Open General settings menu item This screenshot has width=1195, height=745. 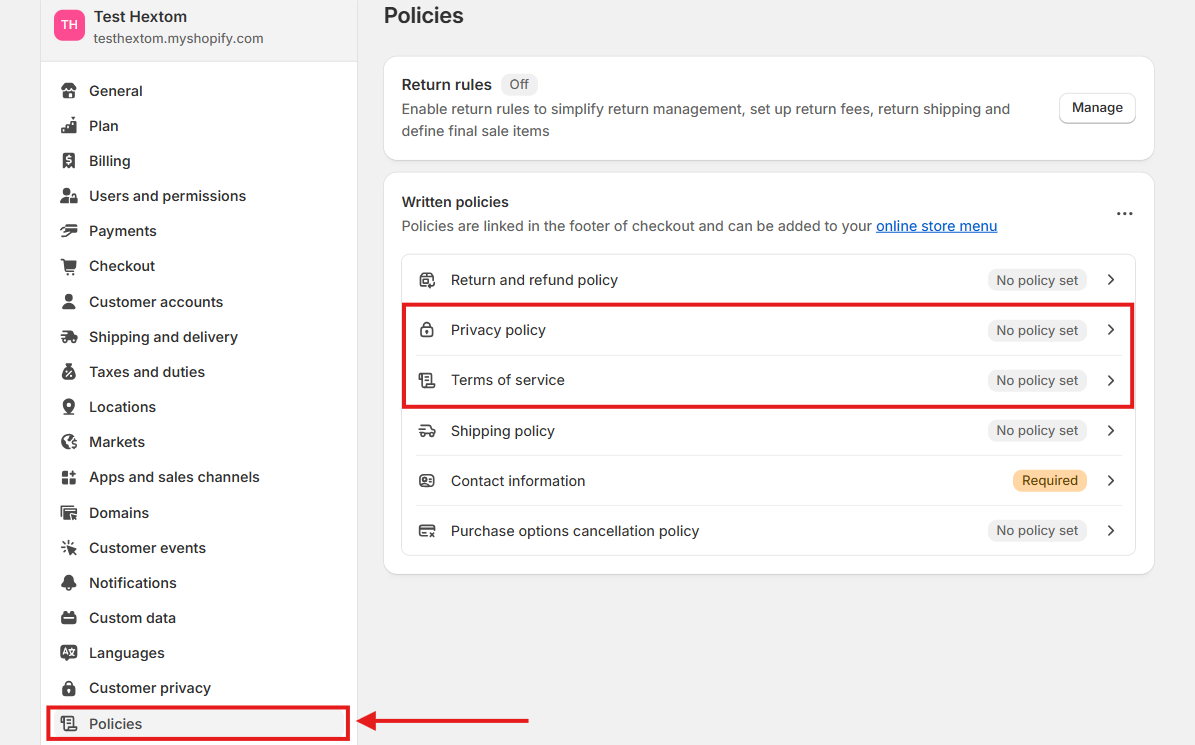199,91
